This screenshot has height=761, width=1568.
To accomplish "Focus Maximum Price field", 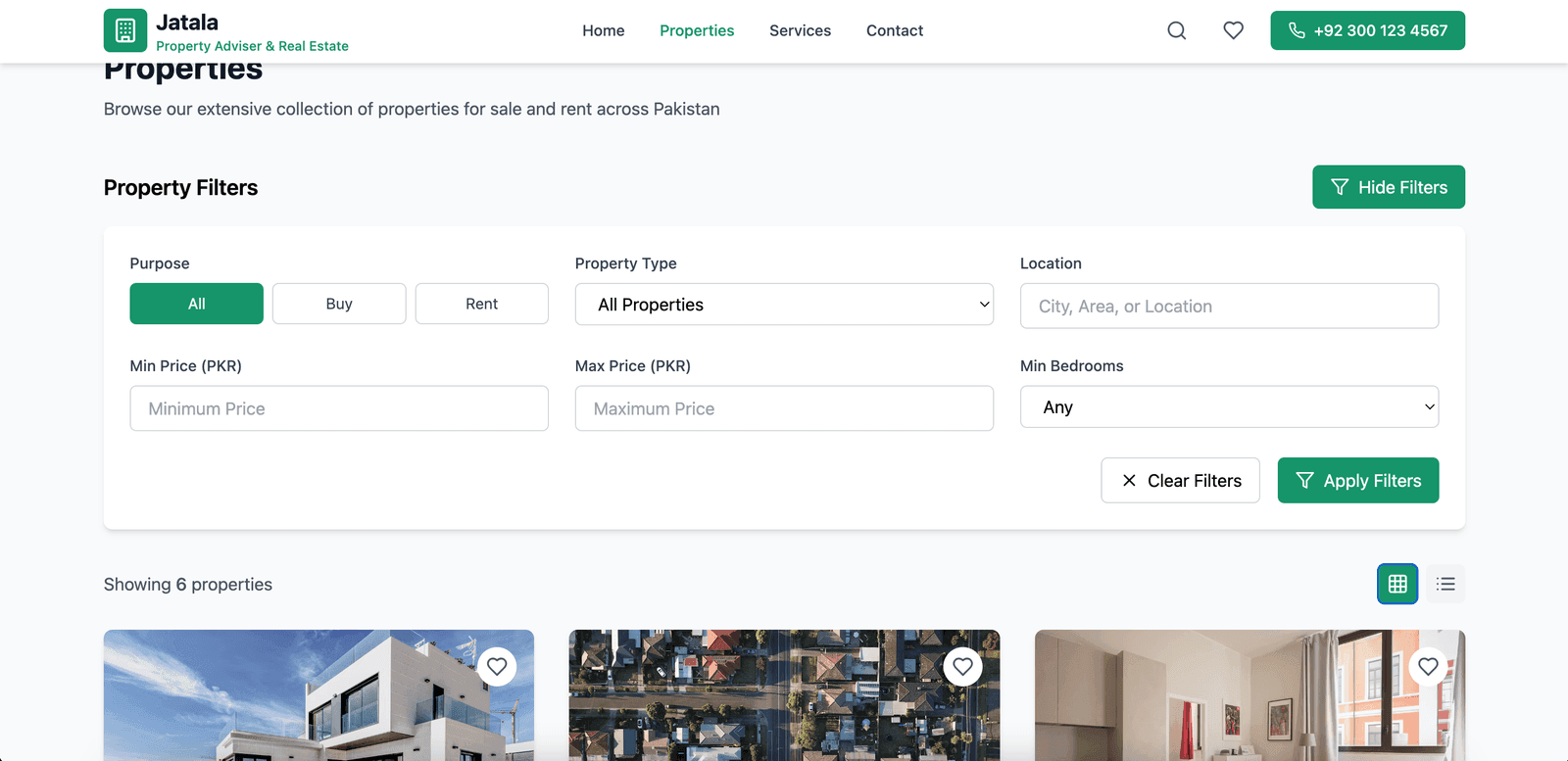I will [784, 408].
